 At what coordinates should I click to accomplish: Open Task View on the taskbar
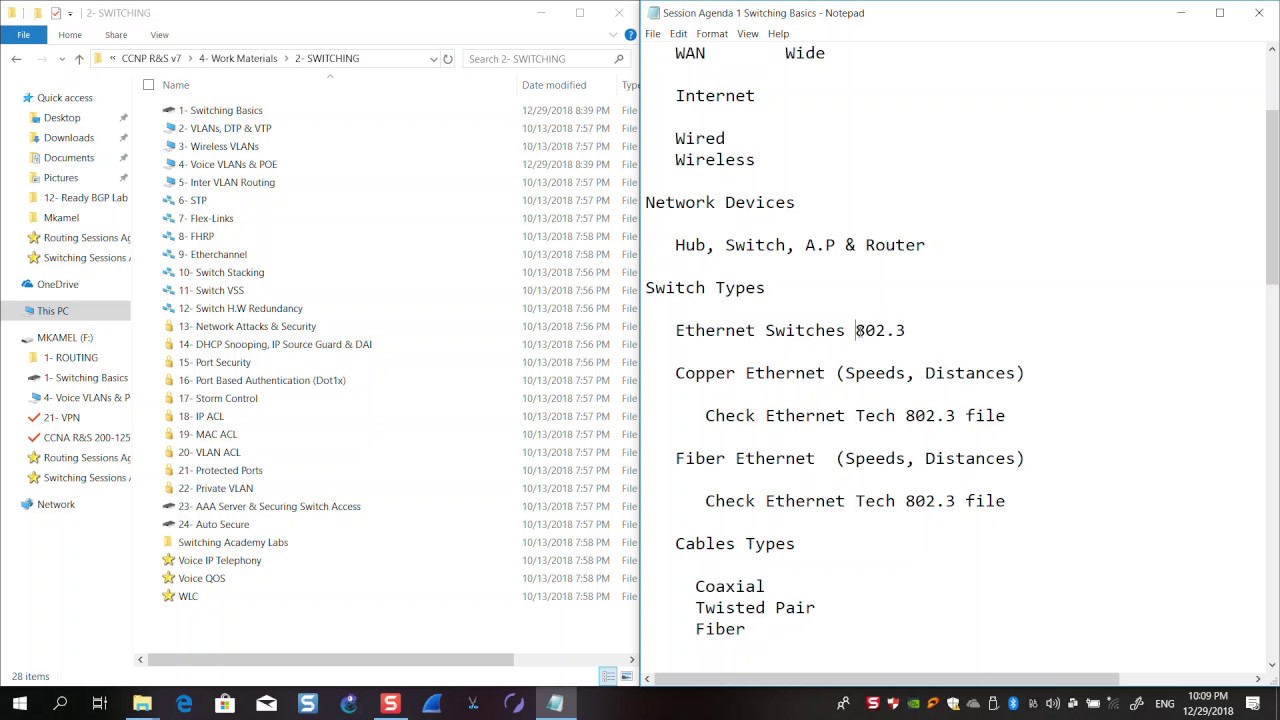coord(100,704)
